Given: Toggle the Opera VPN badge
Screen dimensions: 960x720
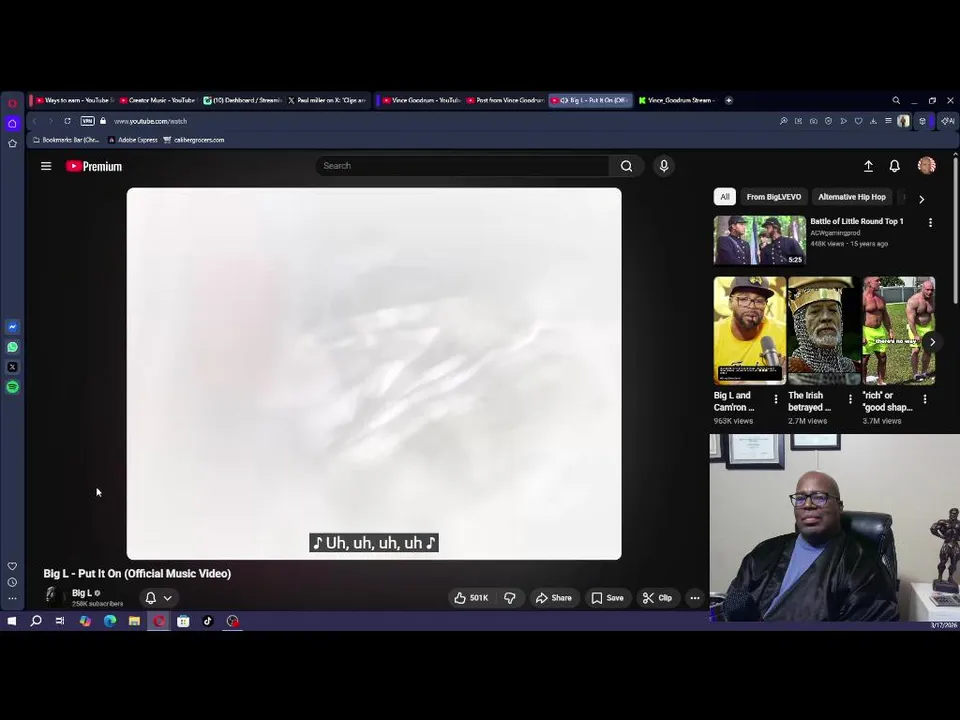Looking at the screenshot, I should coord(88,121).
